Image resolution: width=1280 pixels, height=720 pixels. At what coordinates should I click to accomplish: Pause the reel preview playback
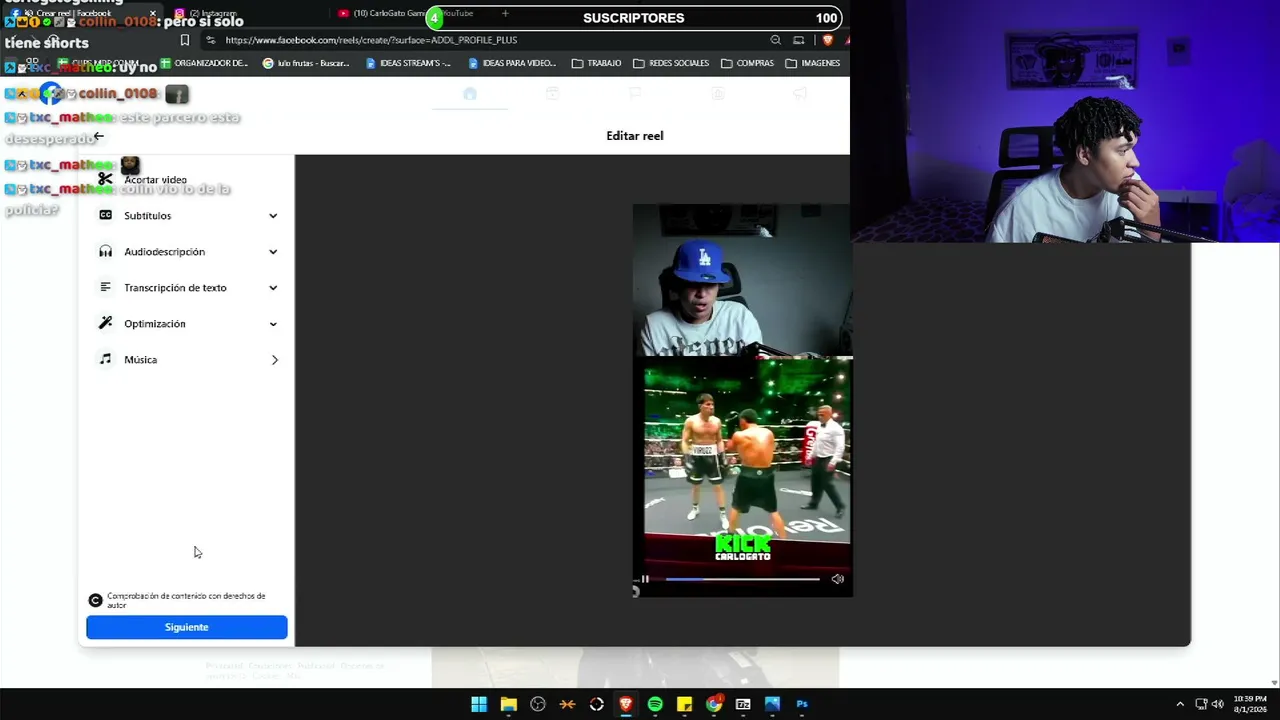tap(645, 579)
